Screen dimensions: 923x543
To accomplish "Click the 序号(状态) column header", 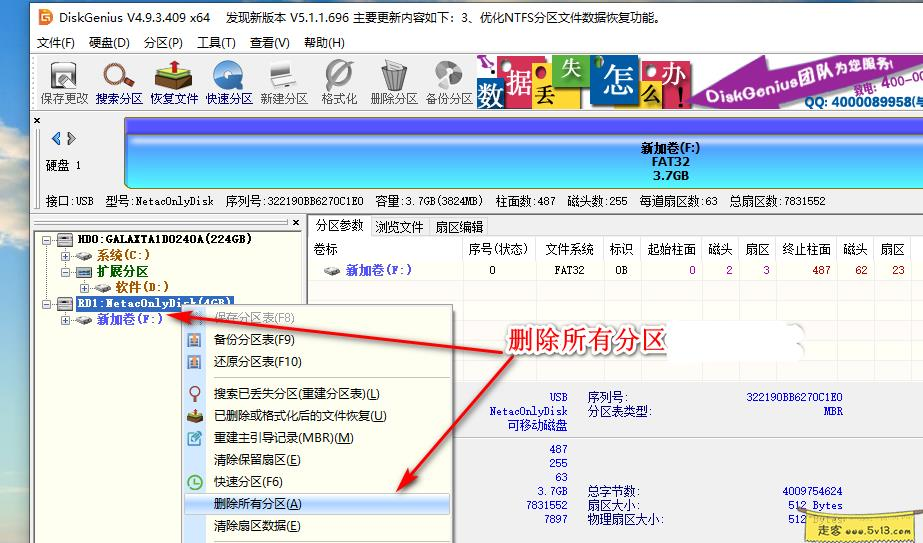I will pyautogui.click(x=498, y=249).
